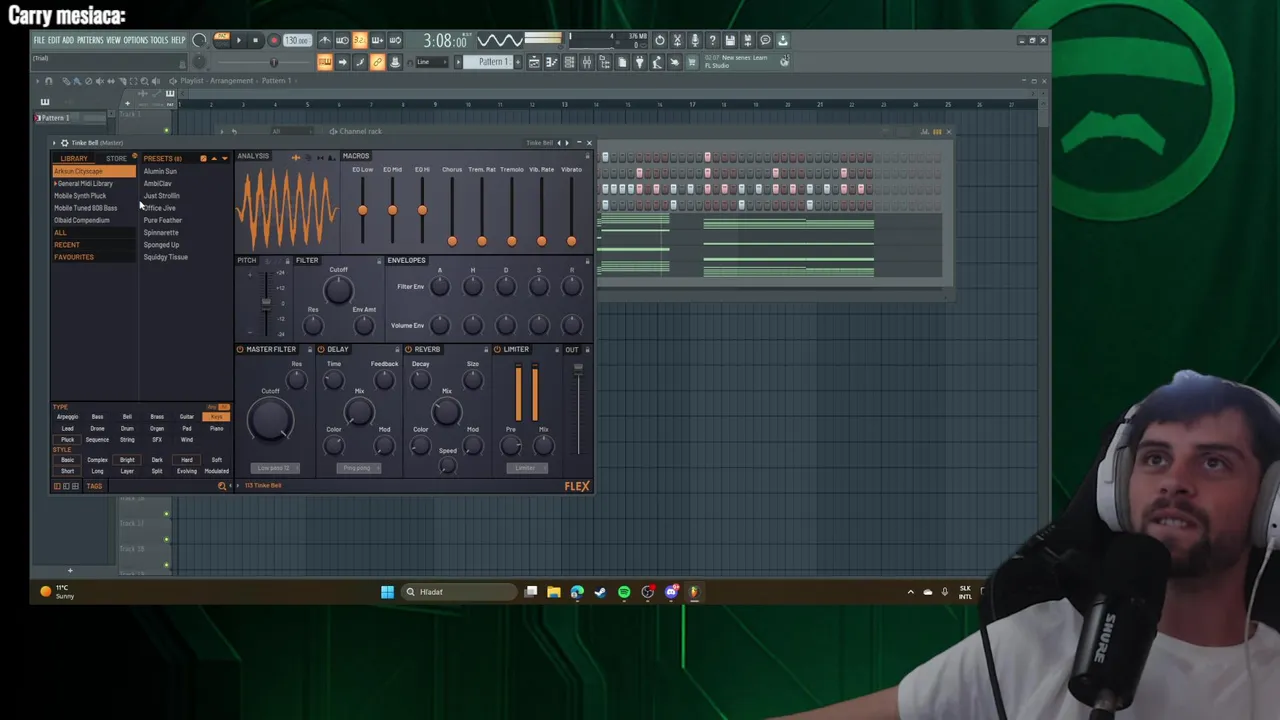1280x720 pixels.
Task: Open the FILE menu
Action: click(x=39, y=40)
